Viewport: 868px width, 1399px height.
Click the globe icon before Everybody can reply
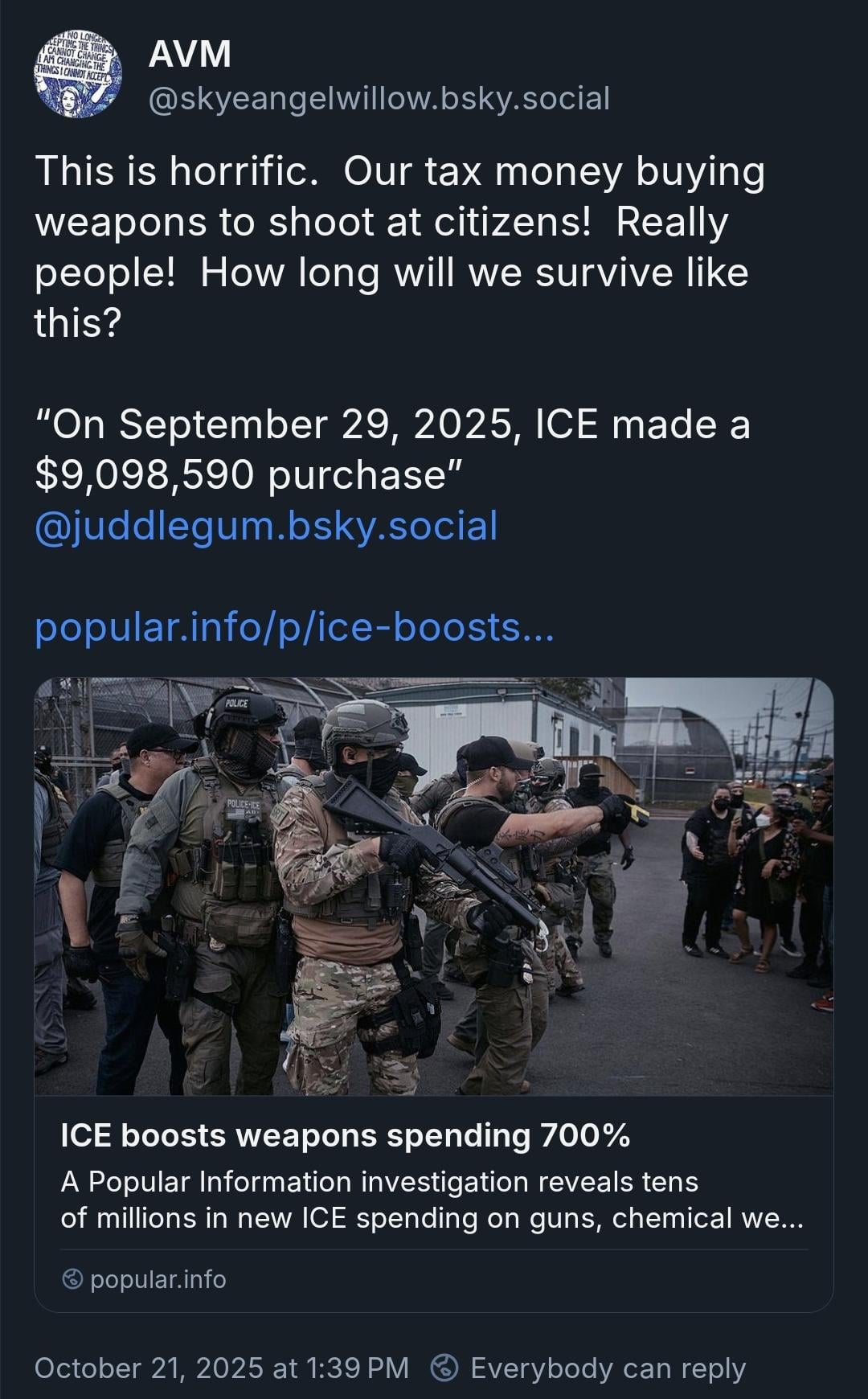pos(445,1368)
